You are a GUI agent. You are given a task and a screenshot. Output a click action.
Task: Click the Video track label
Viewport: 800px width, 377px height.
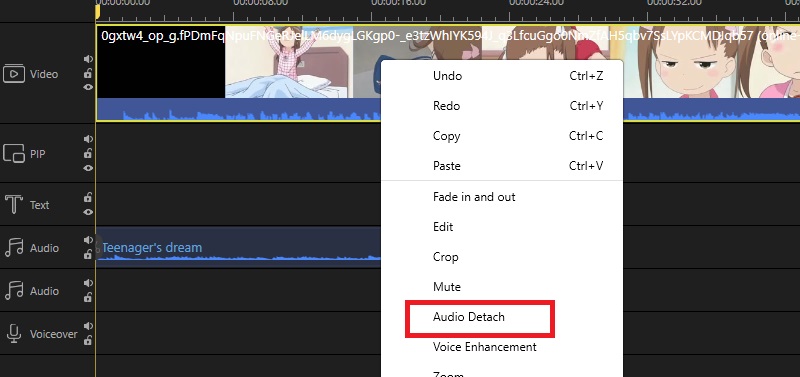click(x=44, y=74)
